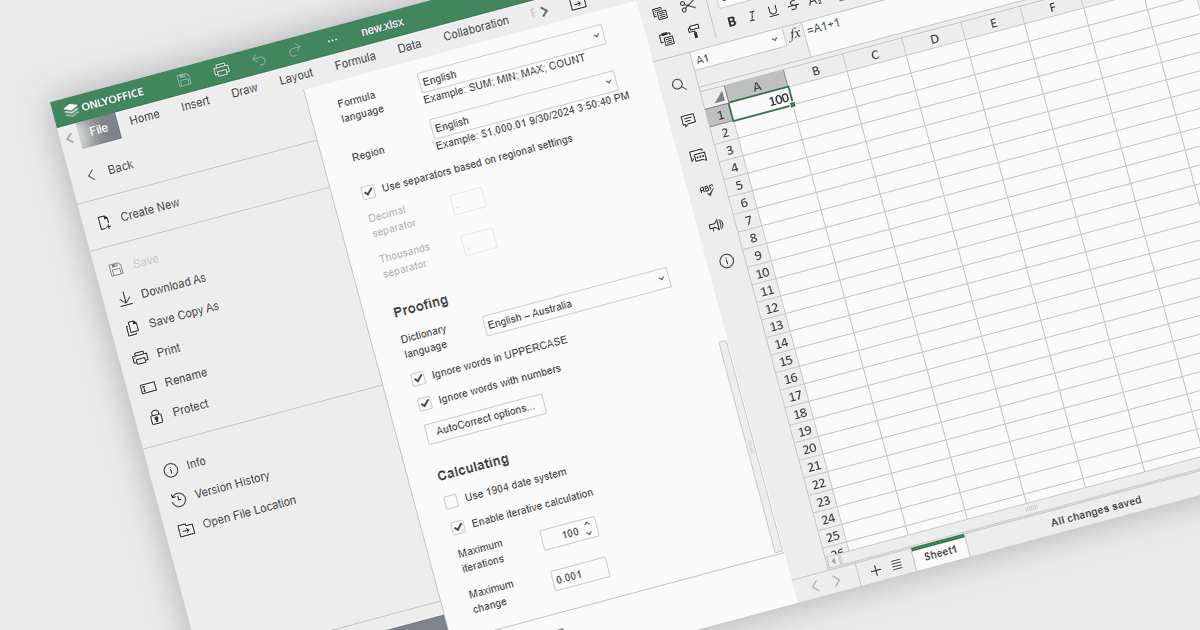Open the chat panel icon in sidebar
This screenshot has height=630, width=1200.
click(698, 155)
